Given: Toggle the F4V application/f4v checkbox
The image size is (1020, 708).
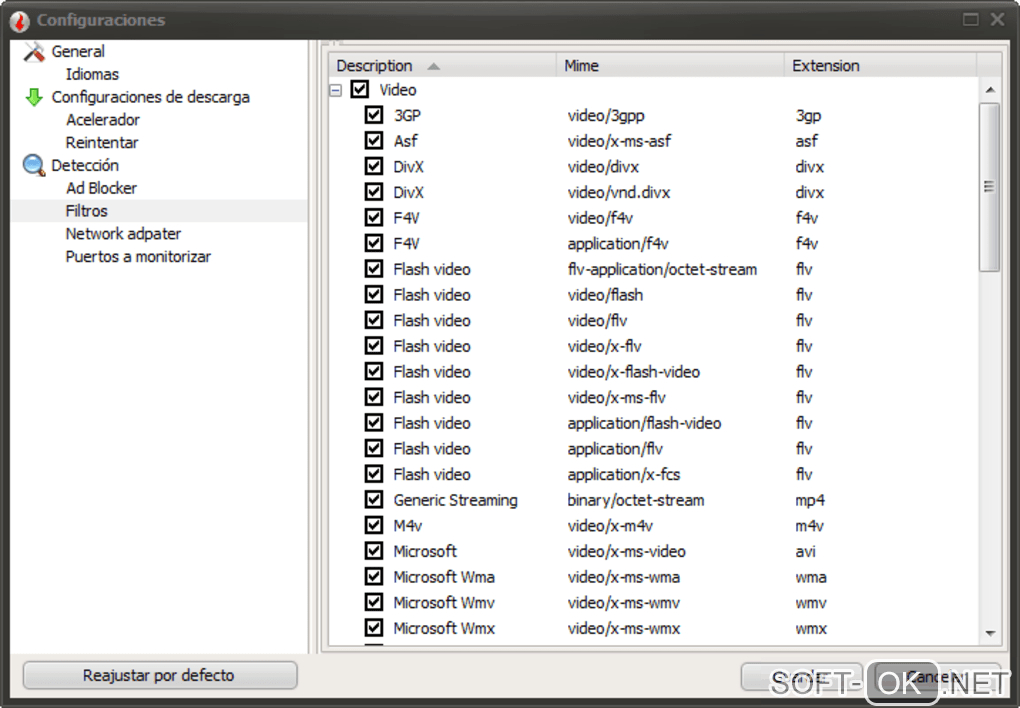Looking at the screenshot, I should [373, 243].
